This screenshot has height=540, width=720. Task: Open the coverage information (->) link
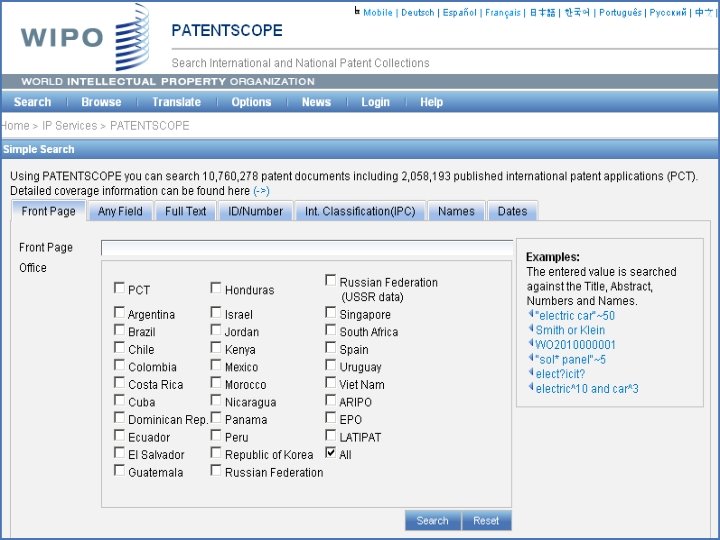[261, 191]
